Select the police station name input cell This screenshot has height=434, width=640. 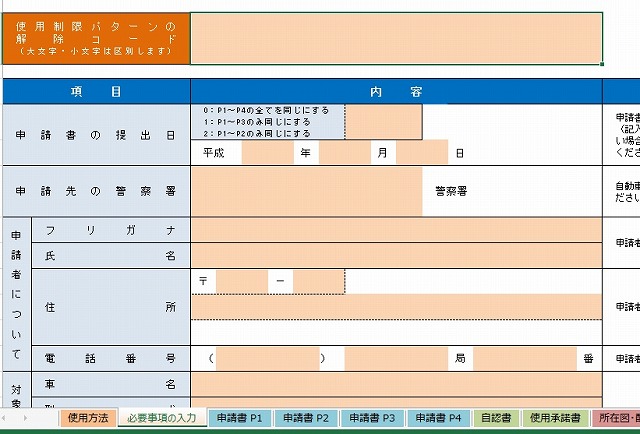pos(306,192)
